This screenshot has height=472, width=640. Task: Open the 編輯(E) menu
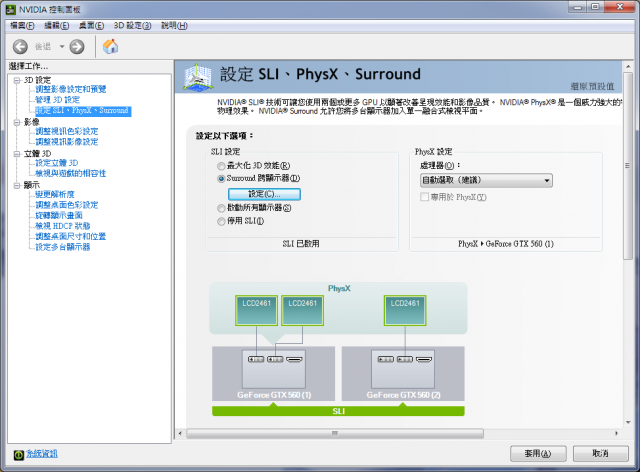[x=56, y=26]
